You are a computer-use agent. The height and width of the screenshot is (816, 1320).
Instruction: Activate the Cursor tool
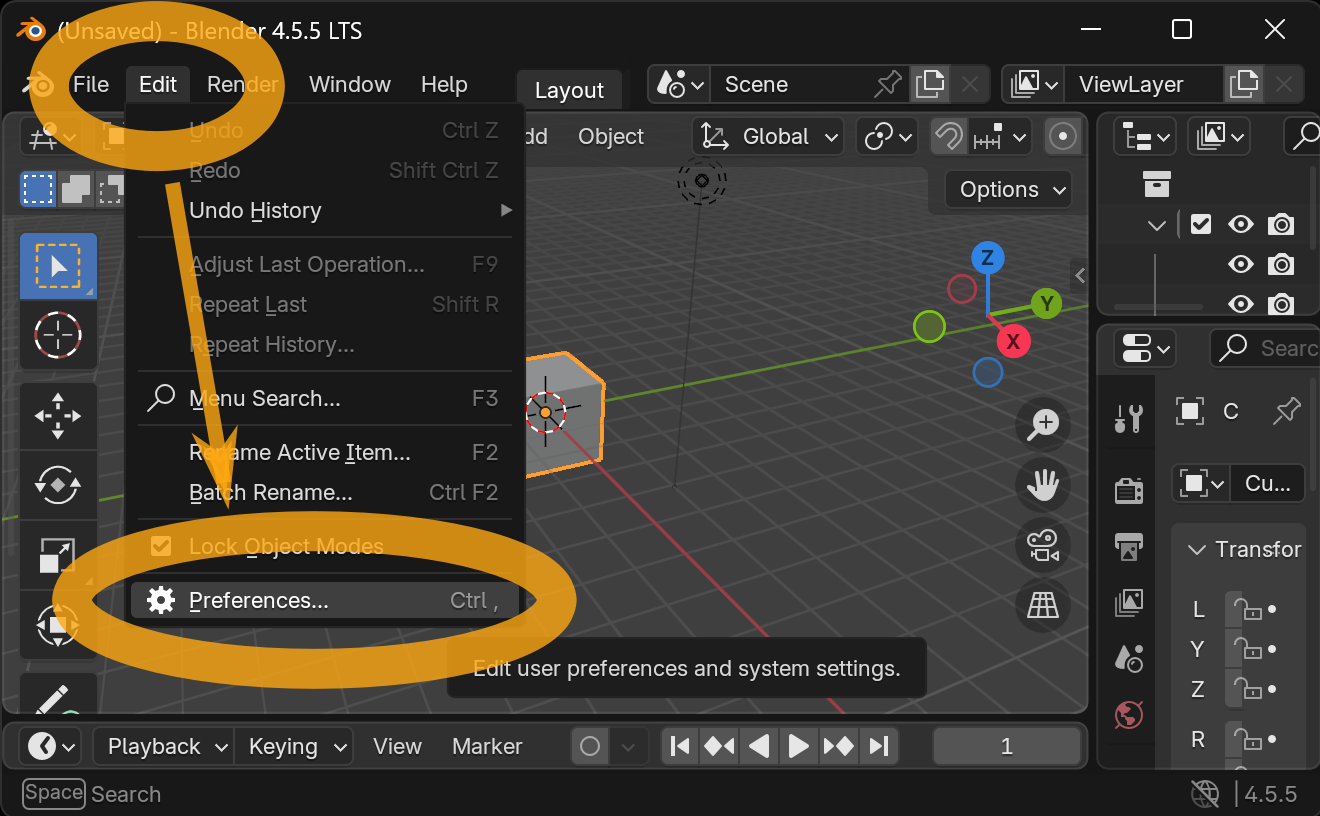coord(58,335)
